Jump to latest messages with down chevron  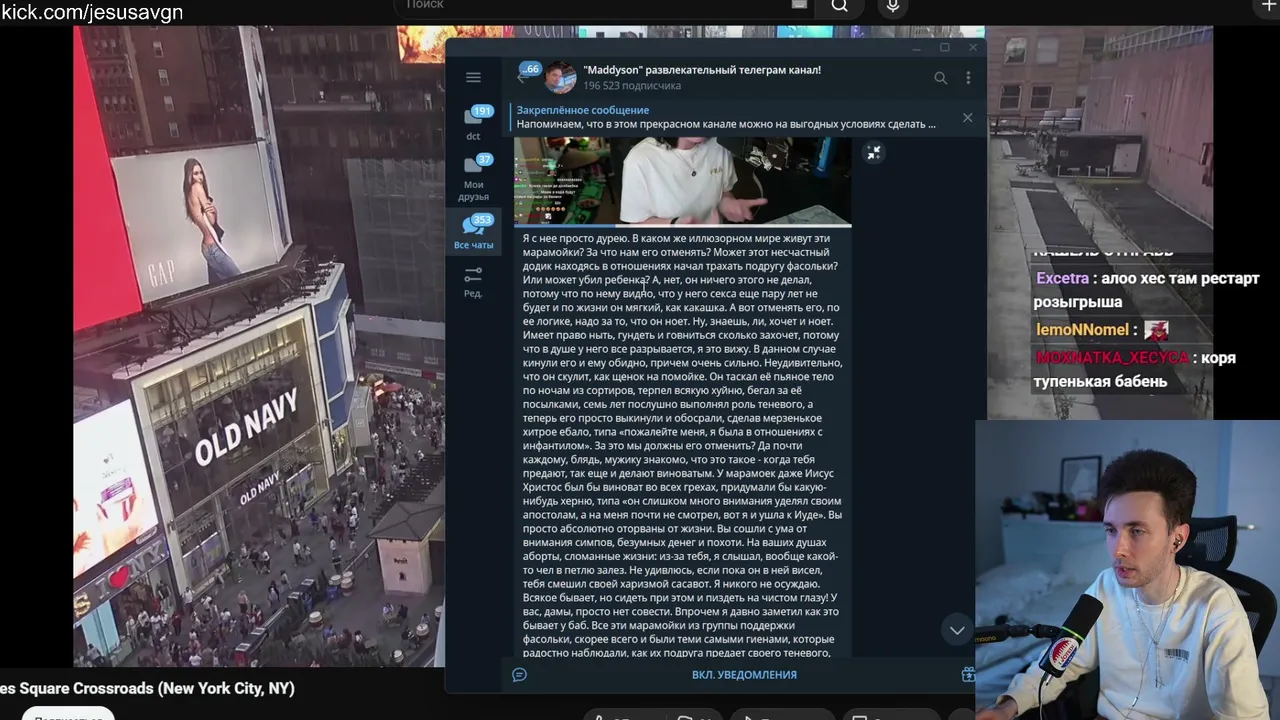(957, 630)
